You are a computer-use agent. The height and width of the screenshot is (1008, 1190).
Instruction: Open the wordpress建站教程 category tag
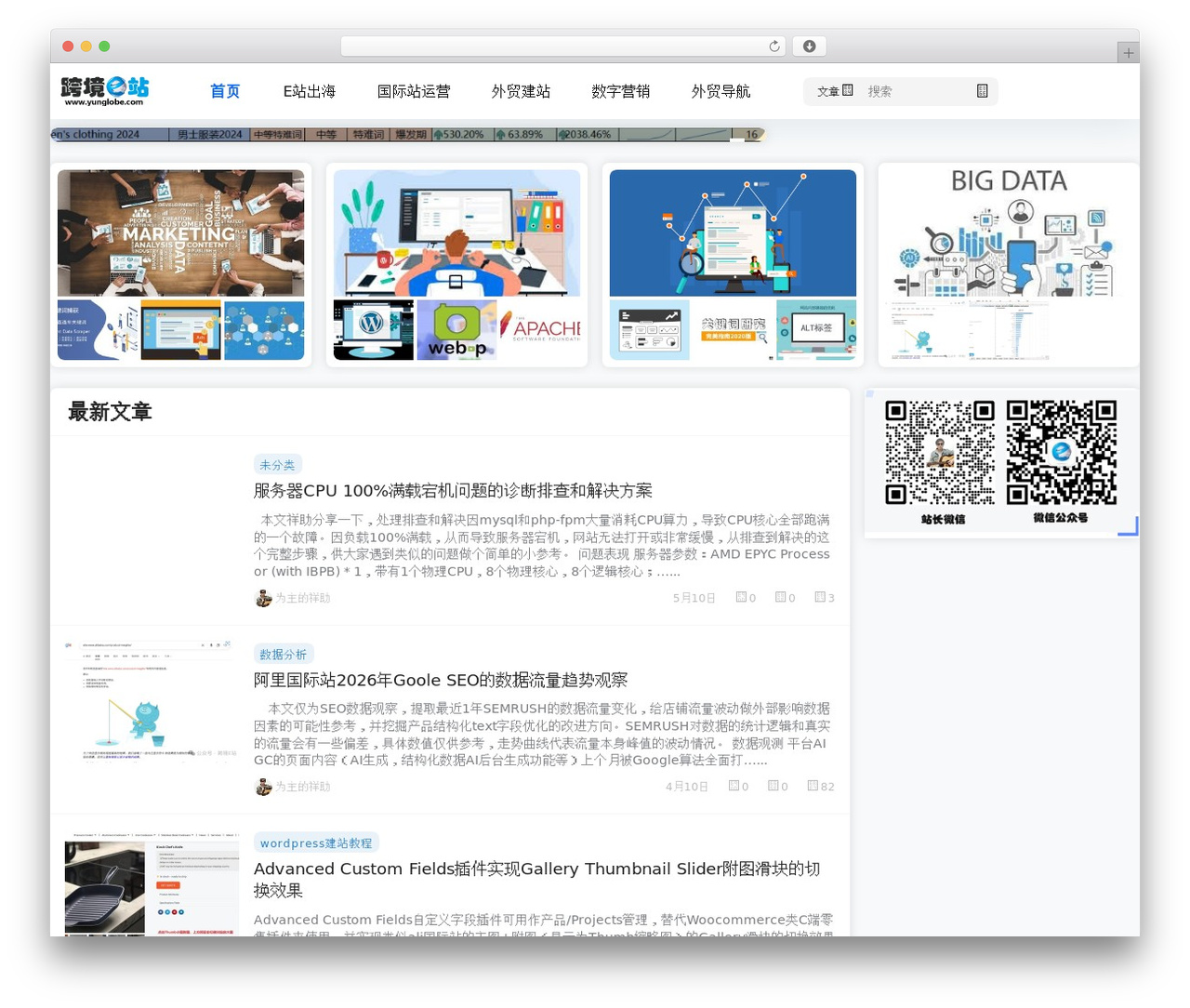point(316,842)
